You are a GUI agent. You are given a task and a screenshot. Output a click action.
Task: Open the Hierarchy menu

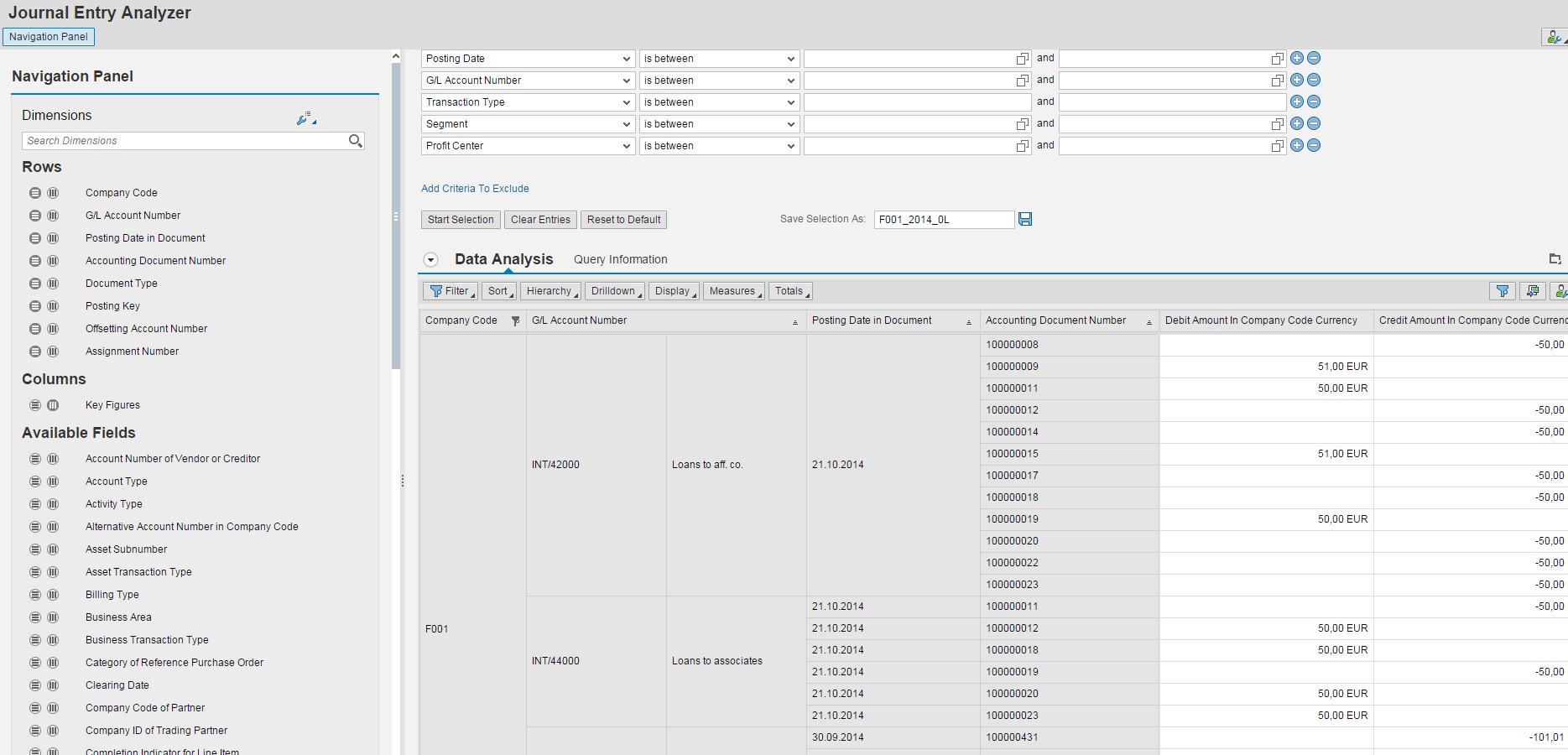550,291
